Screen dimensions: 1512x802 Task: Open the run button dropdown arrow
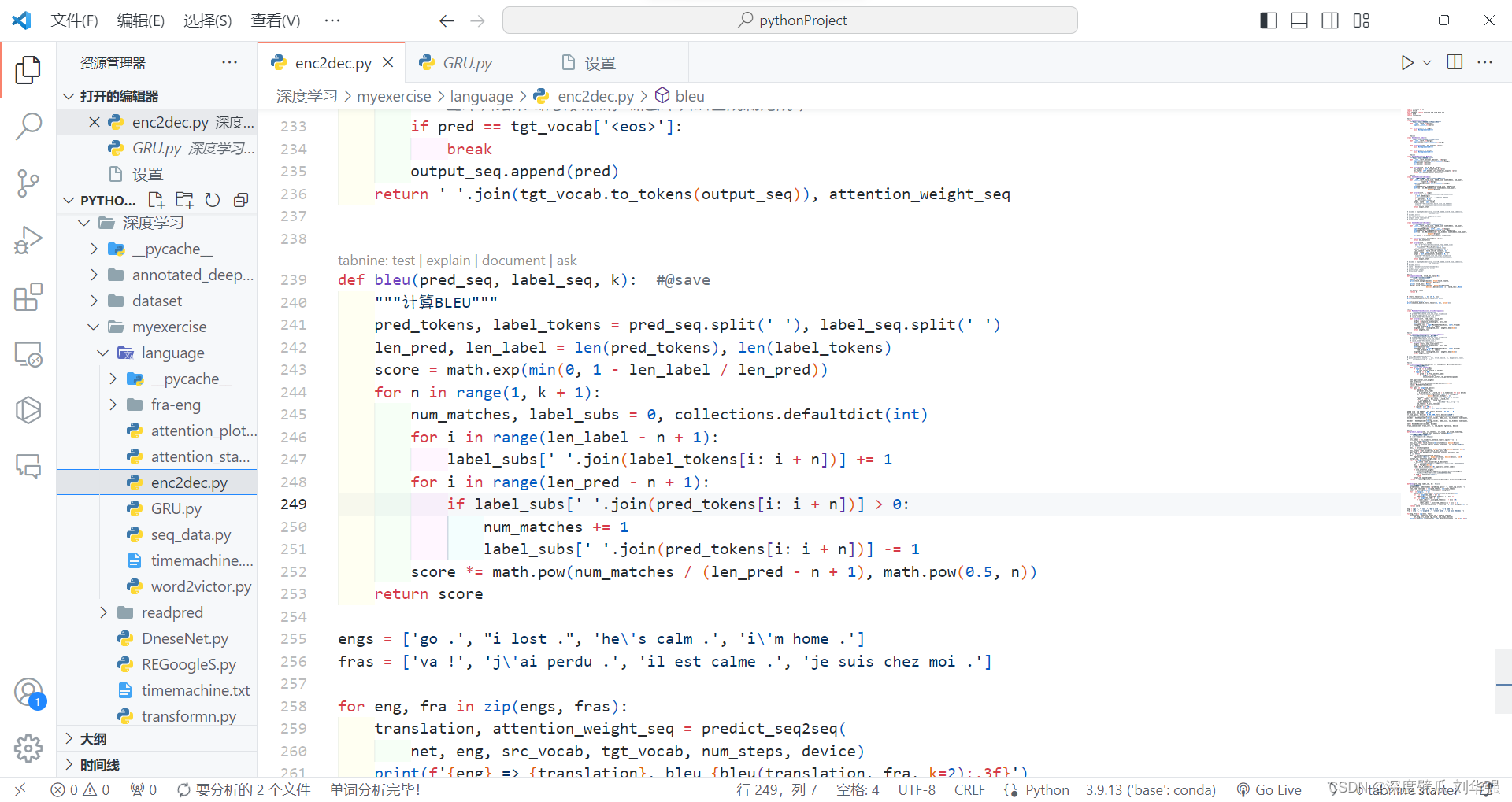click(1427, 62)
